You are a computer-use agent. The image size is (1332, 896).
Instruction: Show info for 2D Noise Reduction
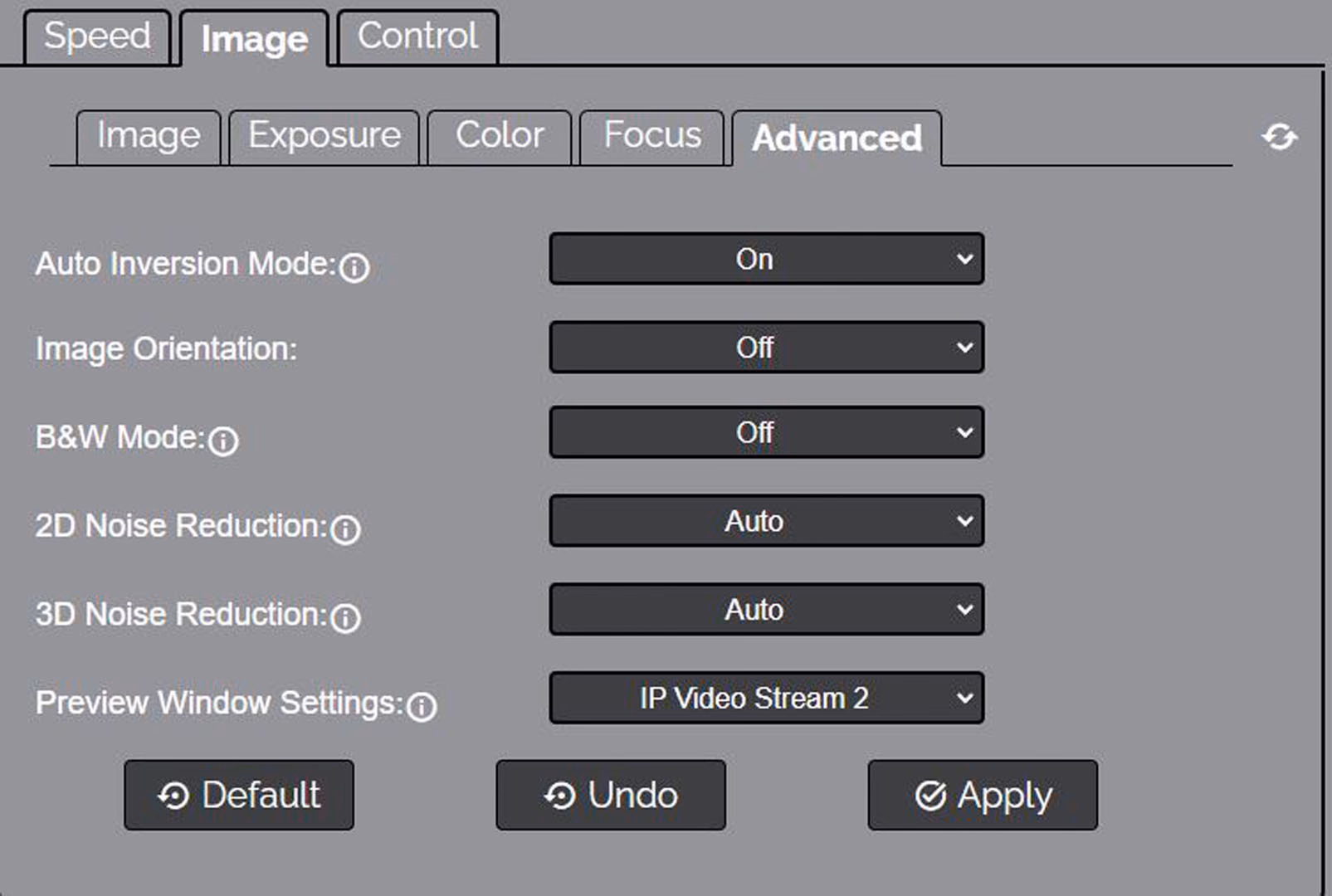[x=345, y=529]
